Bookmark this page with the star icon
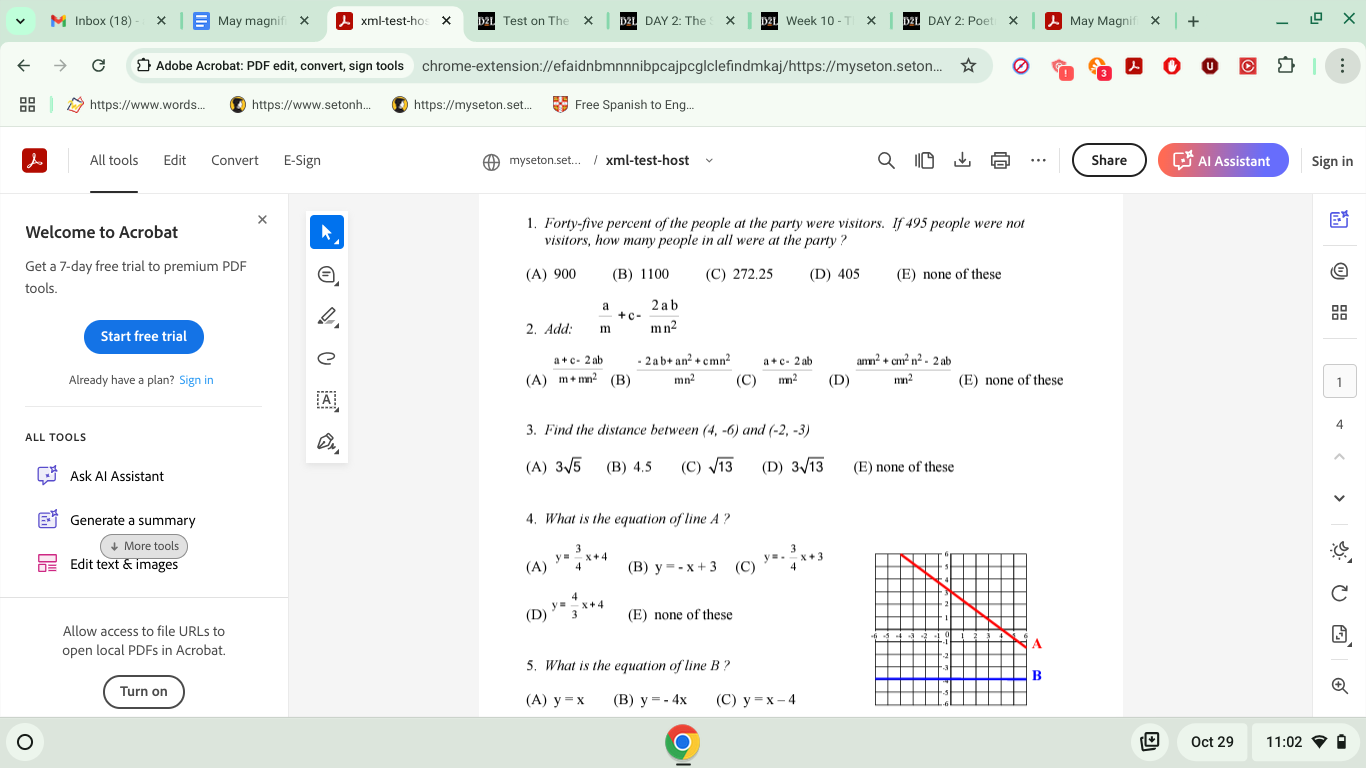This screenshot has width=1366, height=768. coord(968,66)
